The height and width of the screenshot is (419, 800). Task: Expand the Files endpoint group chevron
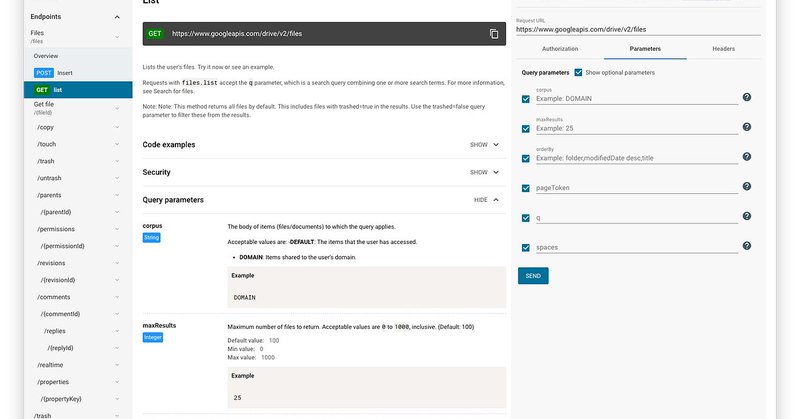pyautogui.click(x=117, y=37)
